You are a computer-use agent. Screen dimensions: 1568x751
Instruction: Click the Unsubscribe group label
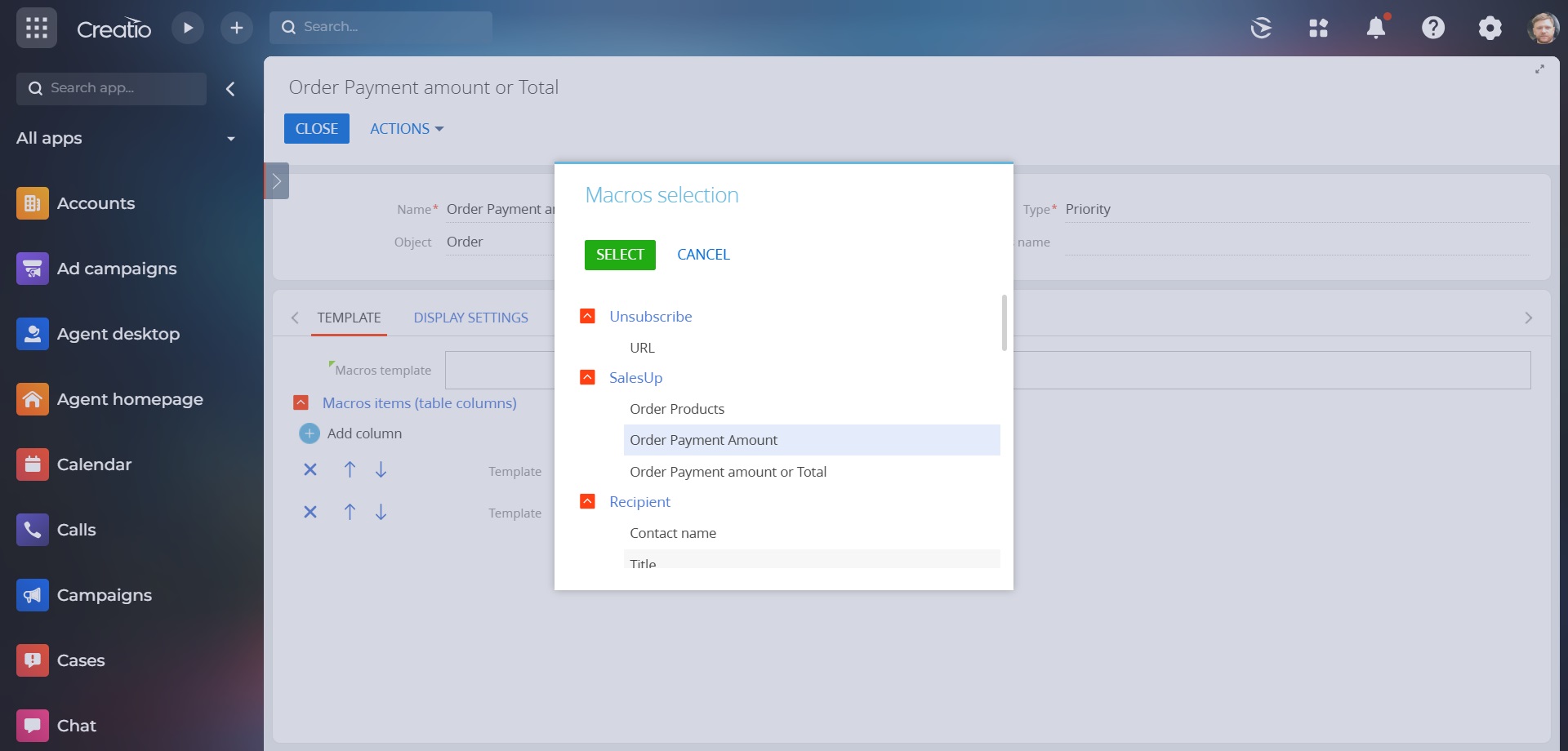pos(650,317)
